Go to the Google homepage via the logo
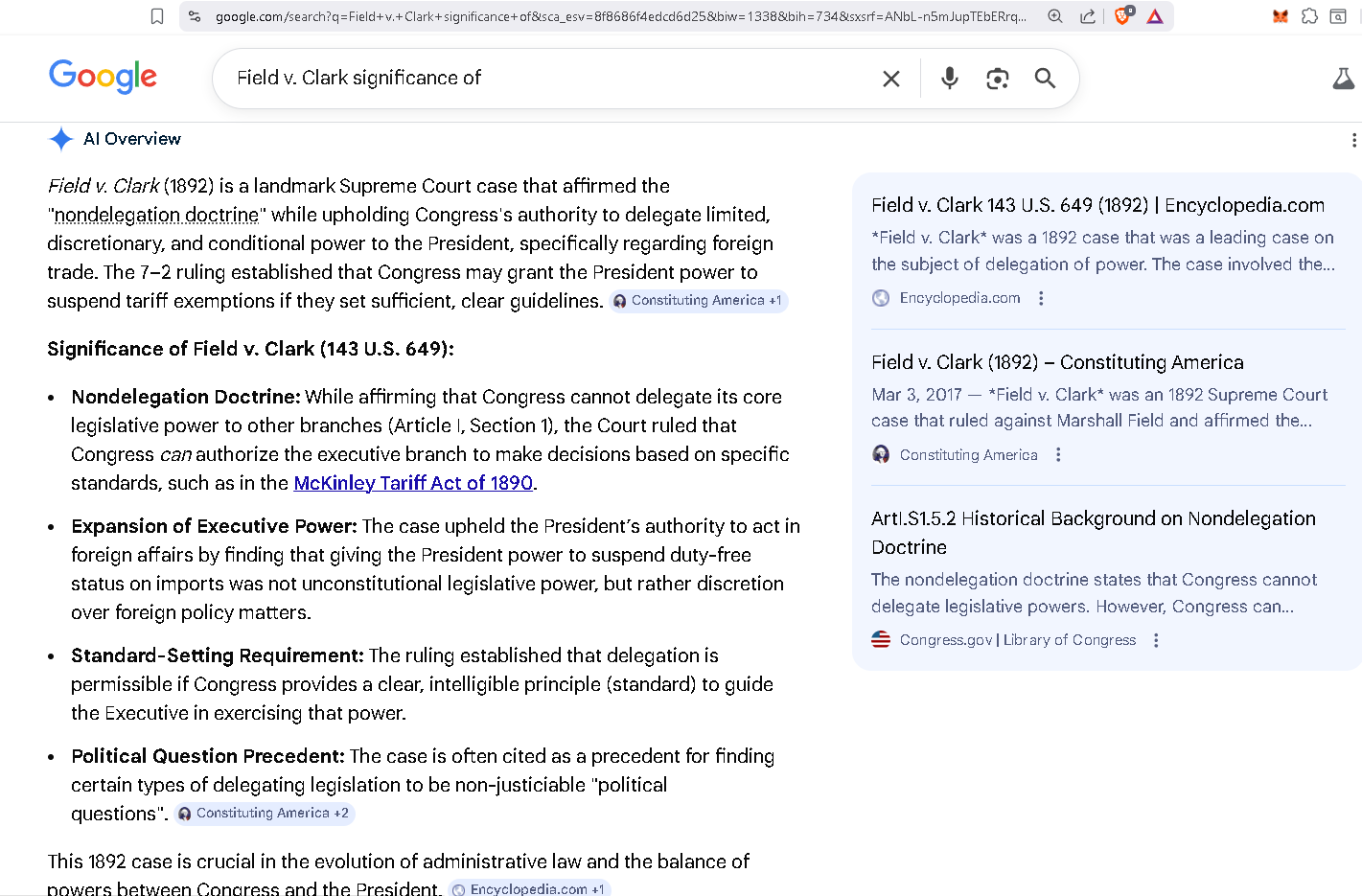1362x896 pixels. pyautogui.click(x=103, y=77)
